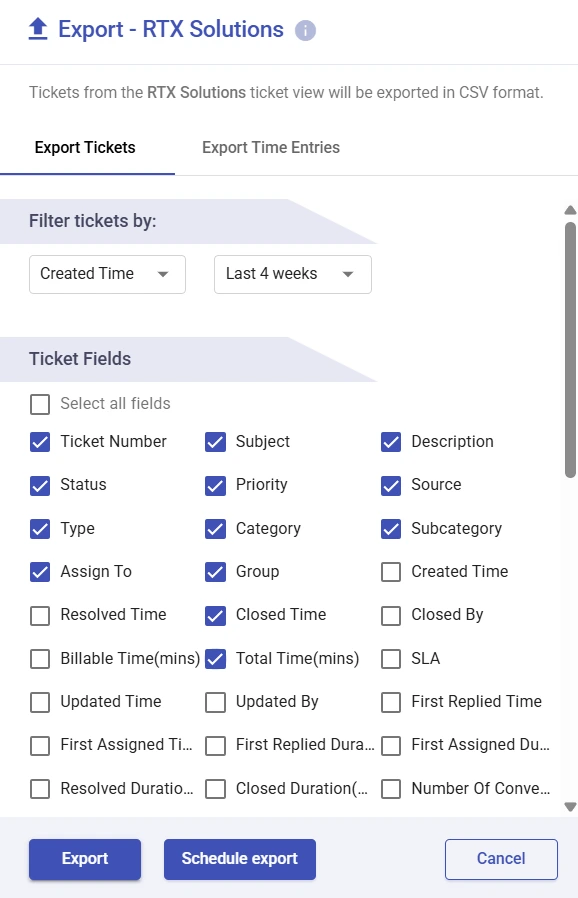Uncheck the Description field
The image size is (578, 898).
(391, 442)
